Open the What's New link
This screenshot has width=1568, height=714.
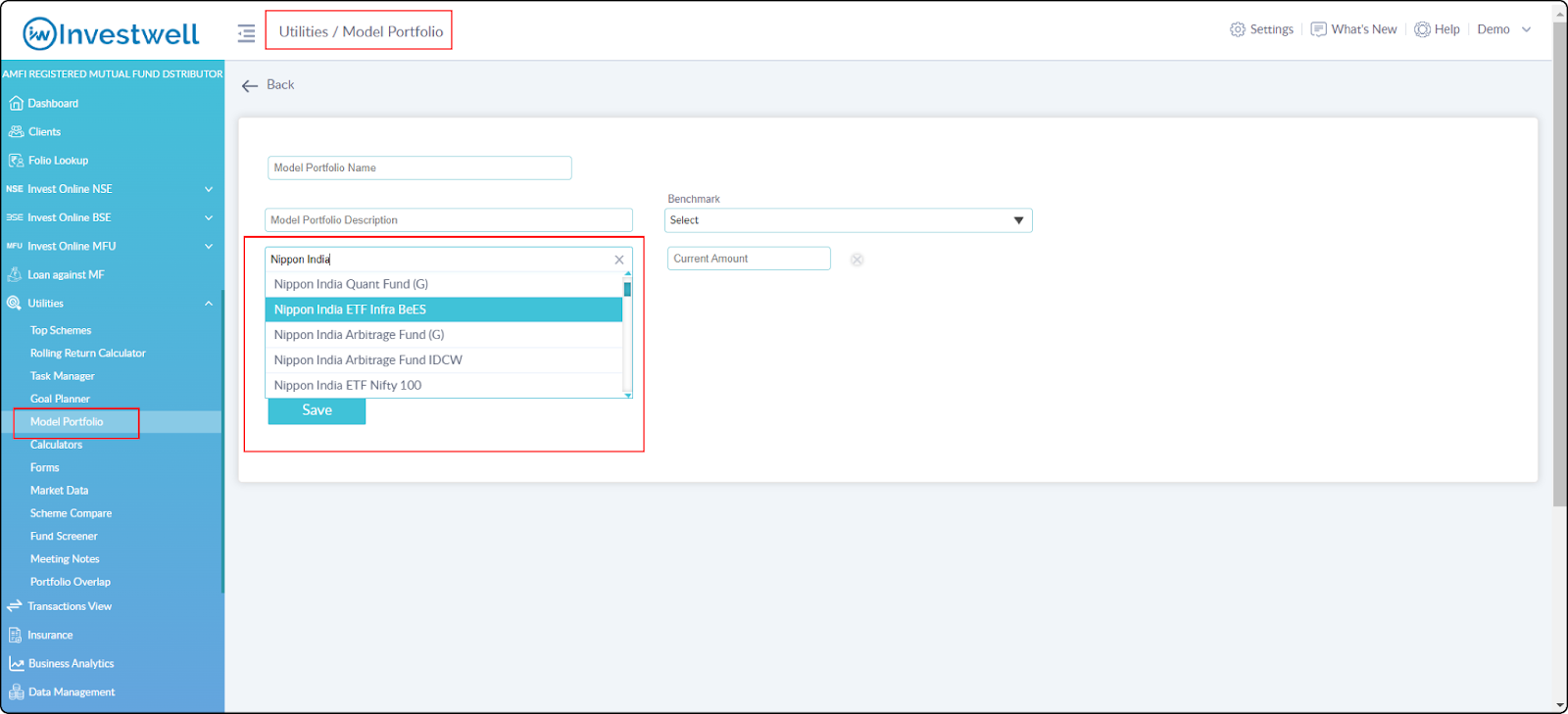(x=1364, y=29)
